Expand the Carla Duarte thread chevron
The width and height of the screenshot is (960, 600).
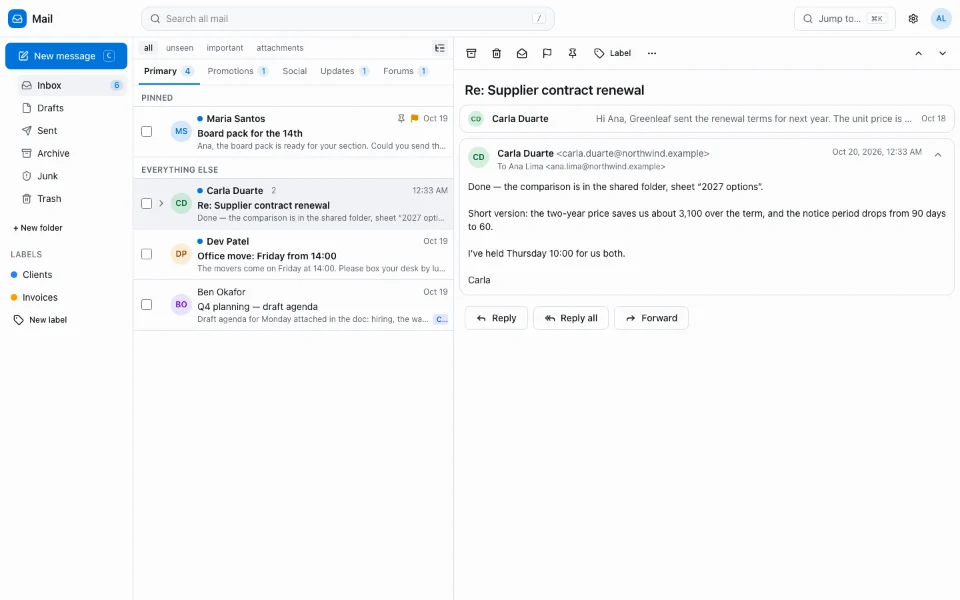(161, 203)
